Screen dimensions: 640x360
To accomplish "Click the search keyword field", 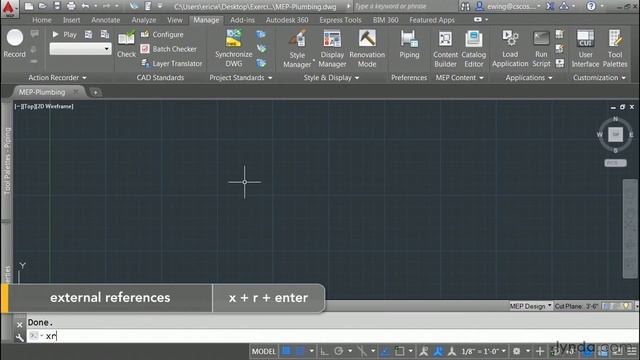I will [x=405, y=6].
